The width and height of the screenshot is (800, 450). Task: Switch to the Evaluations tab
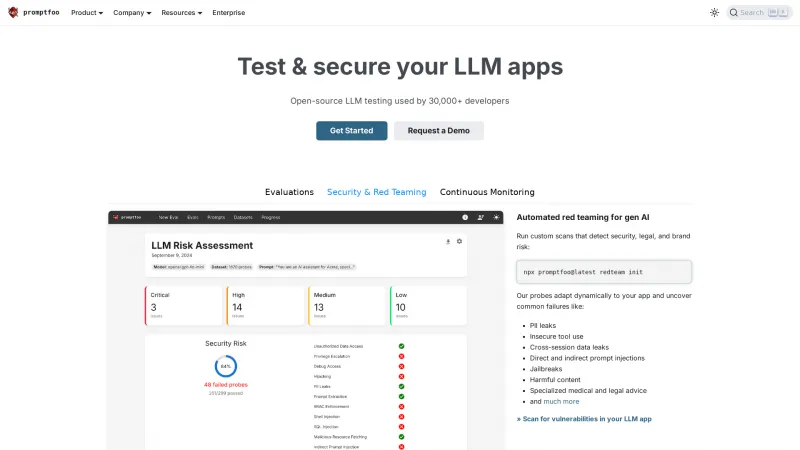click(x=289, y=192)
